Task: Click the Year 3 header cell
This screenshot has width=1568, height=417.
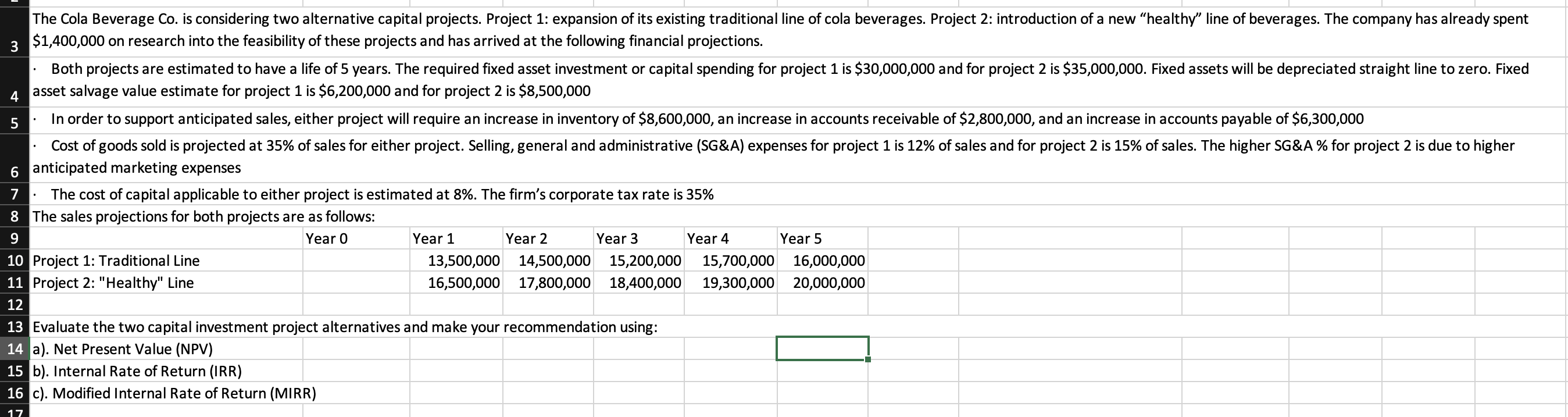Action: point(639,238)
